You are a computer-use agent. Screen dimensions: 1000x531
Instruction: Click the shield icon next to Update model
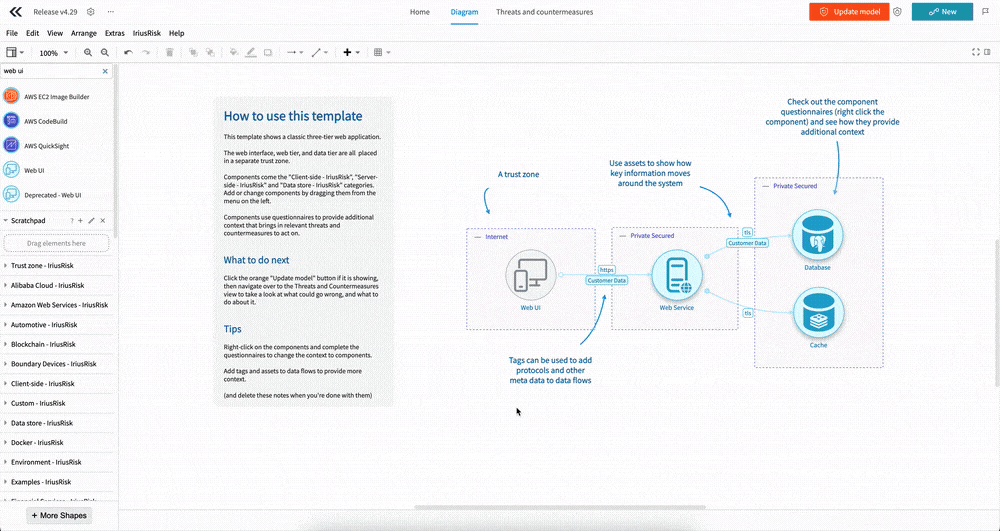897,11
